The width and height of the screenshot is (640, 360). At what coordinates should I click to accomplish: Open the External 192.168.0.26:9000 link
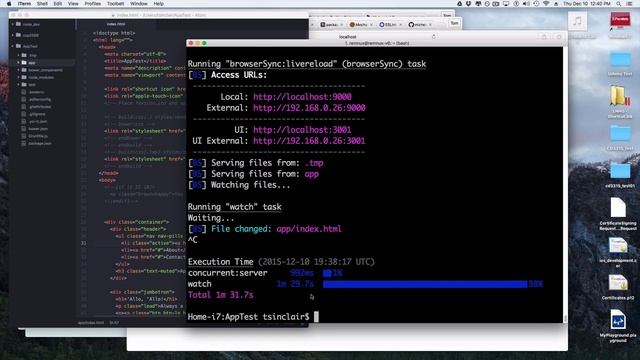pyautogui.click(x=309, y=108)
